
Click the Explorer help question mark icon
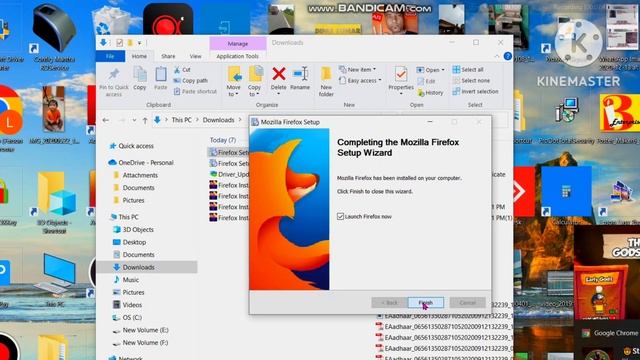pyautogui.click(x=507, y=56)
